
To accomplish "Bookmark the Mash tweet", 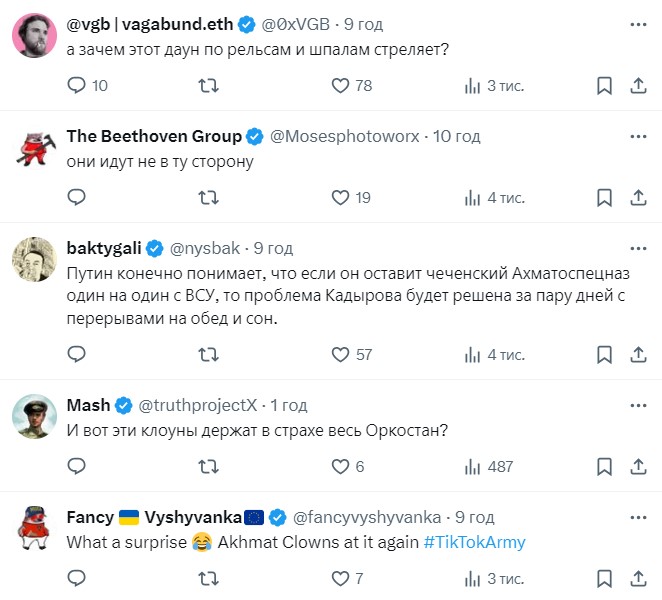I will (x=604, y=466).
